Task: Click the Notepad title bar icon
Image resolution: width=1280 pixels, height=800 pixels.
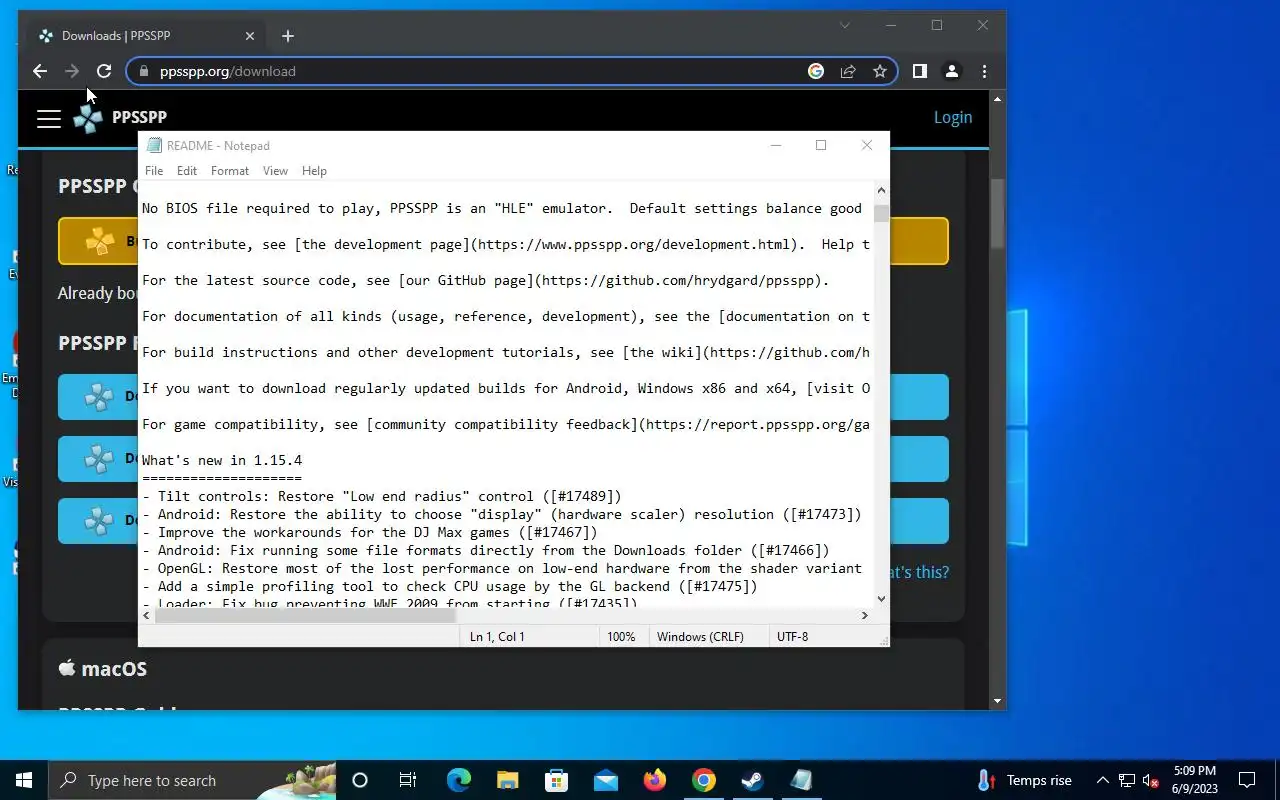Action: click(x=154, y=145)
